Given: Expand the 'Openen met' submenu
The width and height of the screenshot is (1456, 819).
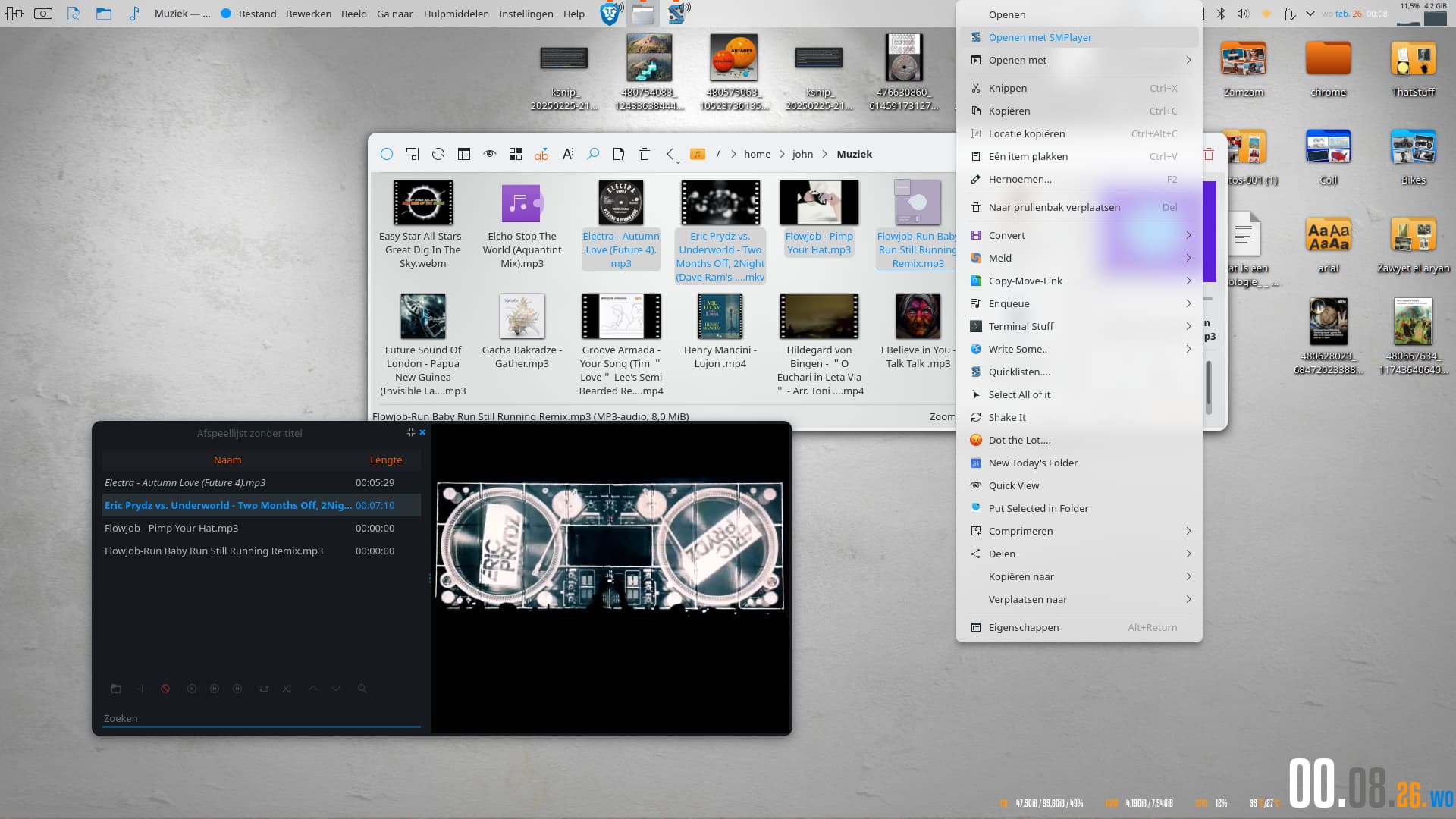Looking at the screenshot, I should [1079, 60].
